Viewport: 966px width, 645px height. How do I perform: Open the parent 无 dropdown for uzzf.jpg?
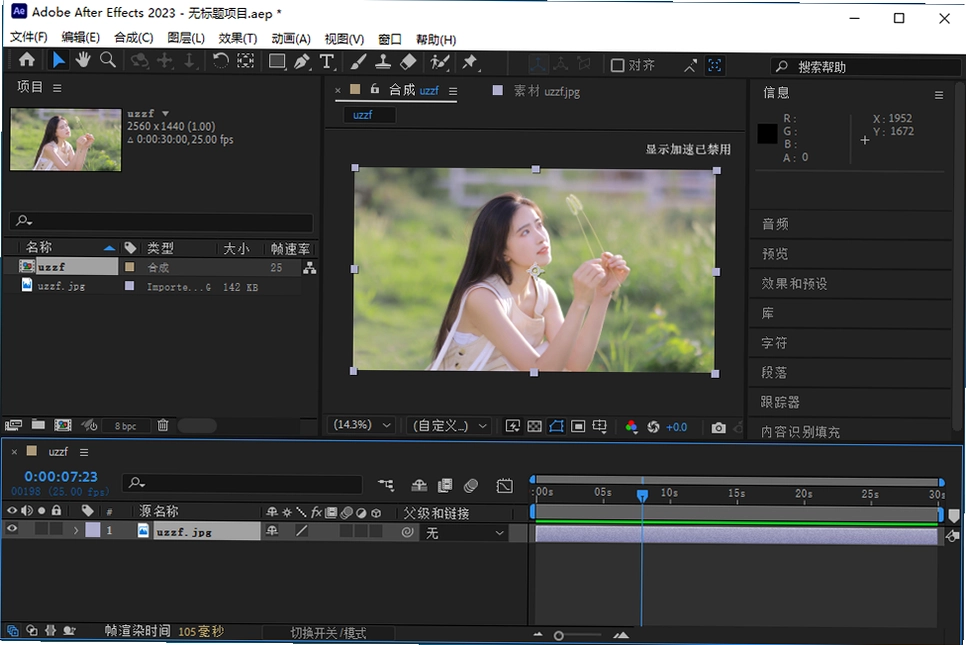465,532
